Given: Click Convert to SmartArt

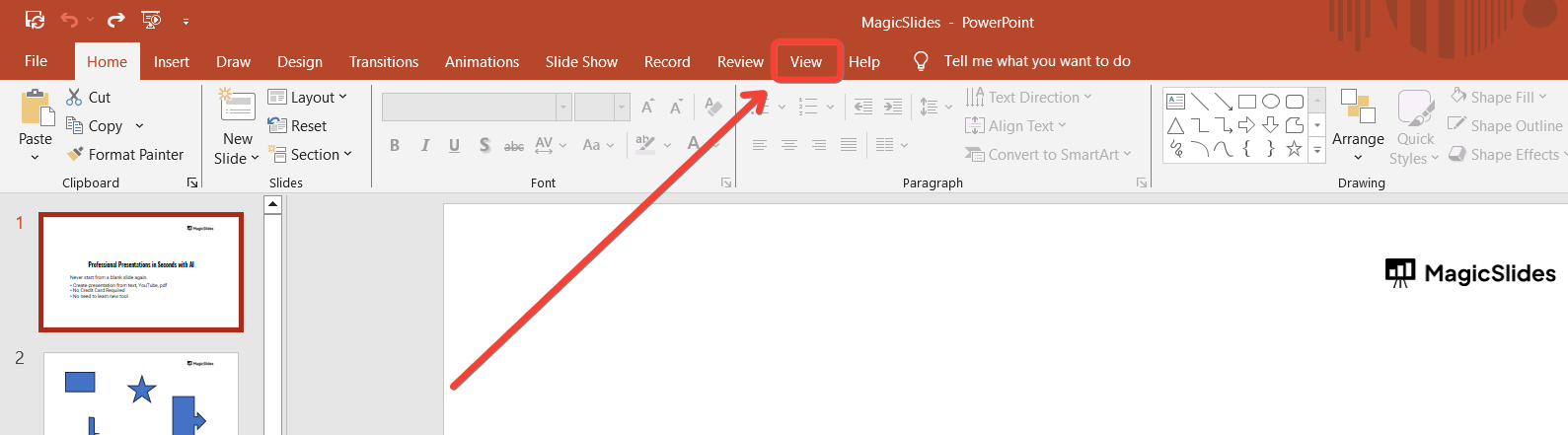Looking at the screenshot, I should [1048, 154].
